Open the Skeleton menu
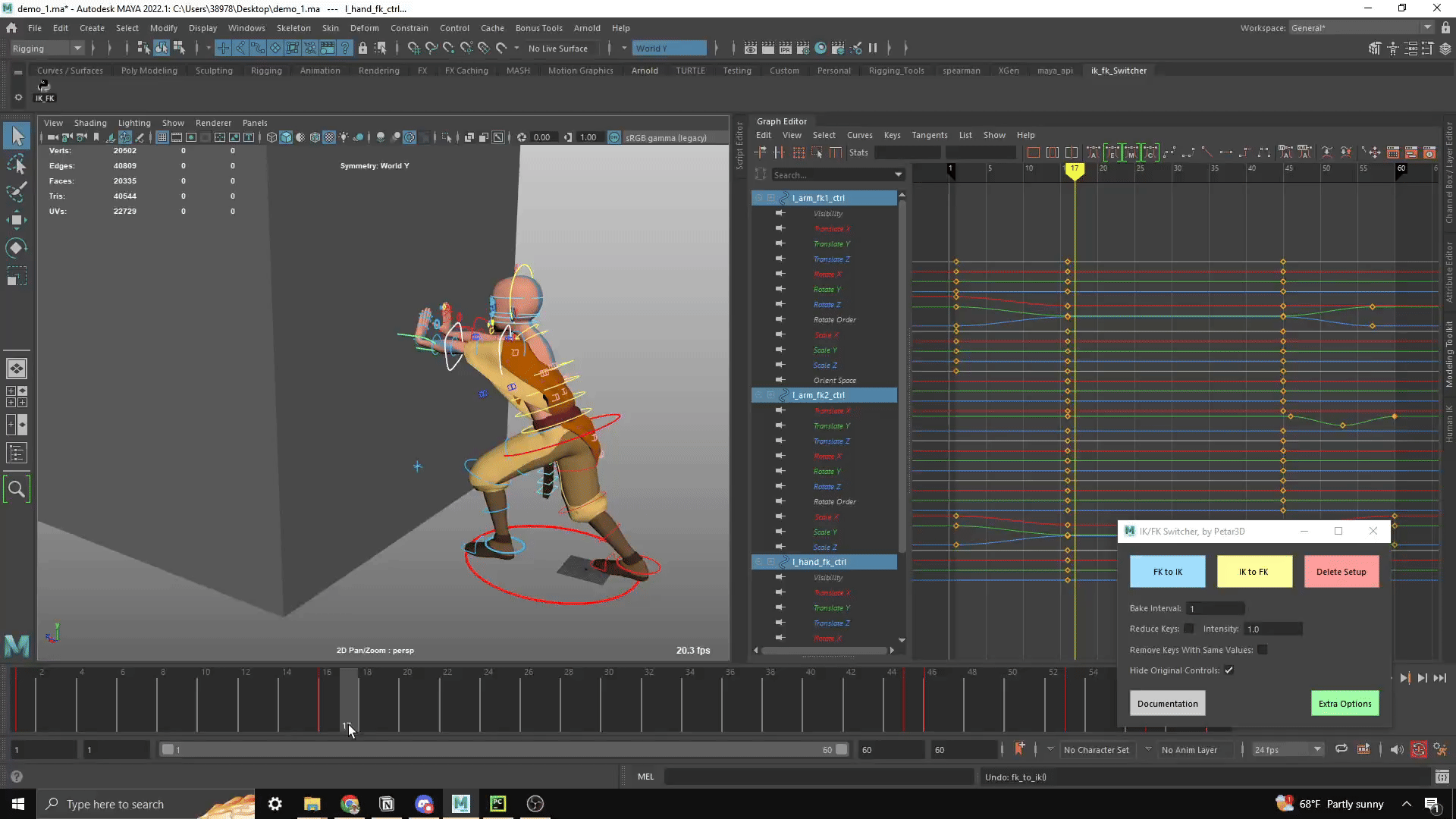 pyautogui.click(x=293, y=28)
